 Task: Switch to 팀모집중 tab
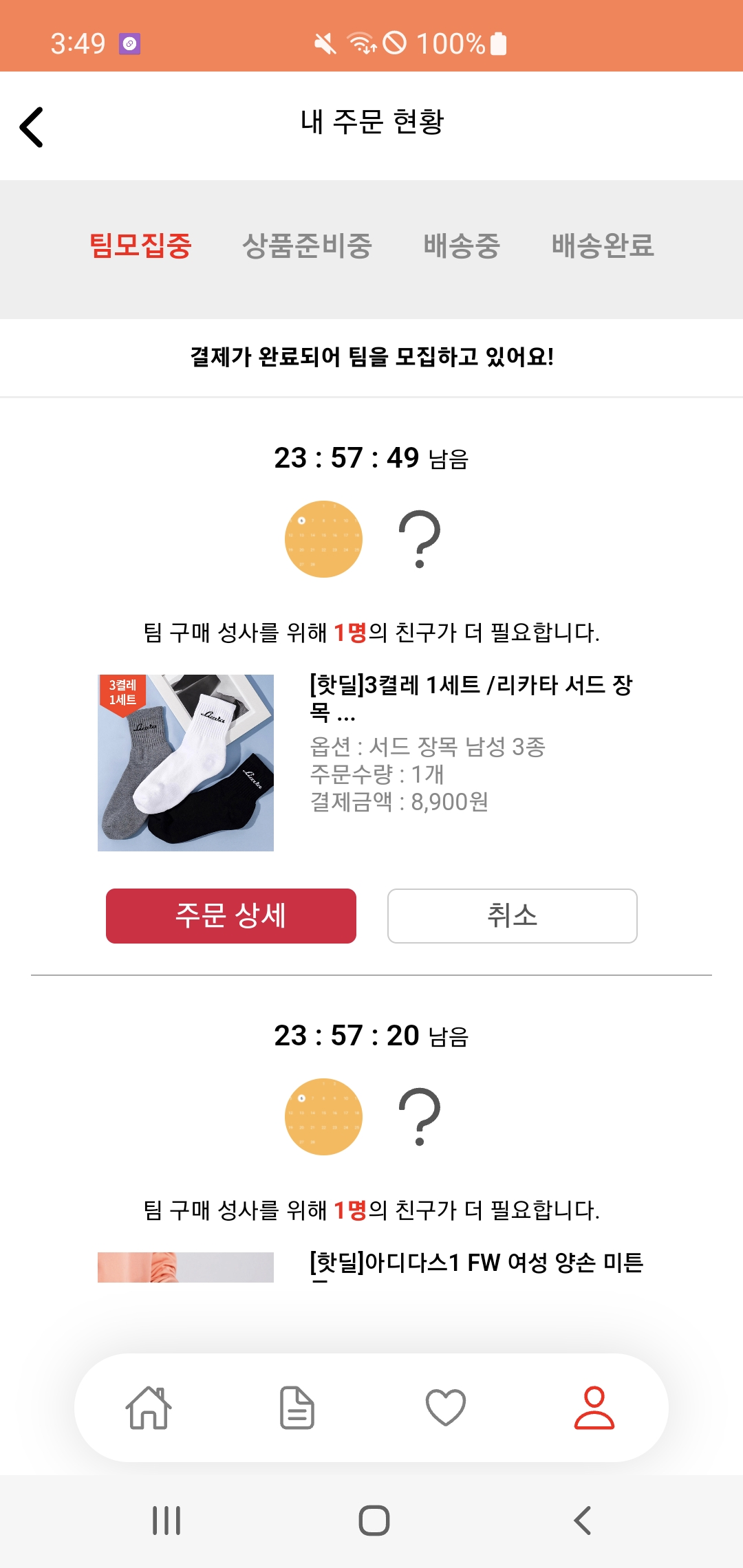(x=140, y=246)
